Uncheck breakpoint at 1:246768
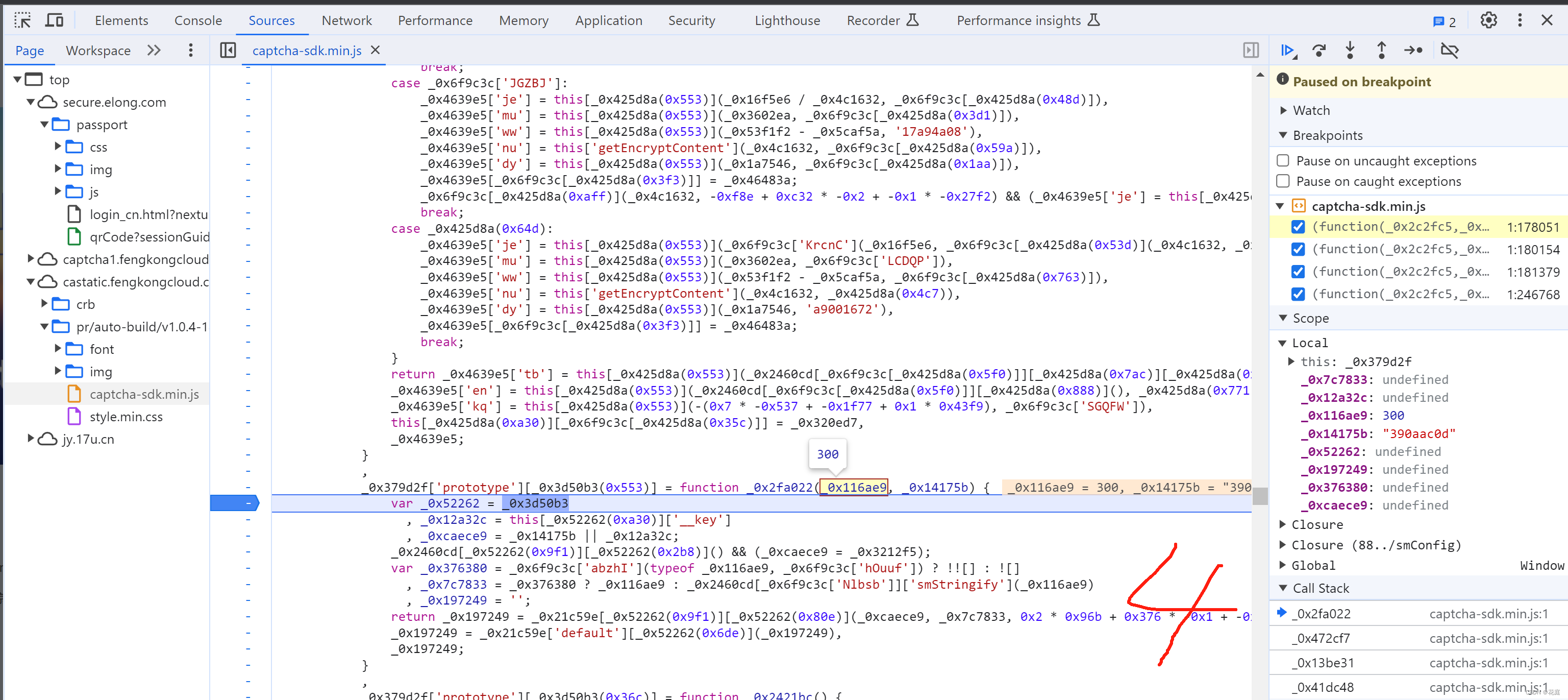1568x700 pixels. (1298, 294)
